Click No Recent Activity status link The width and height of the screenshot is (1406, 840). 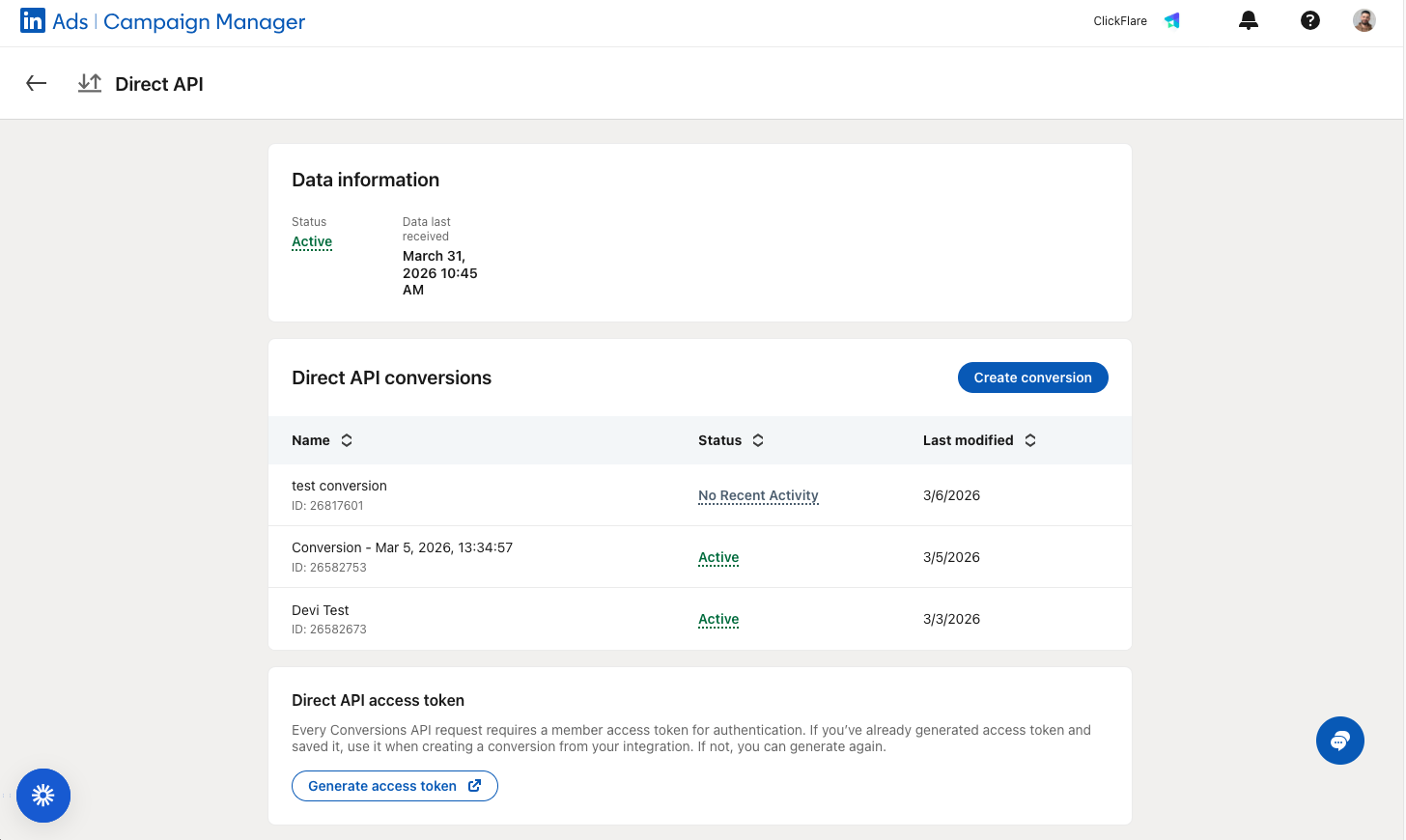click(x=758, y=496)
